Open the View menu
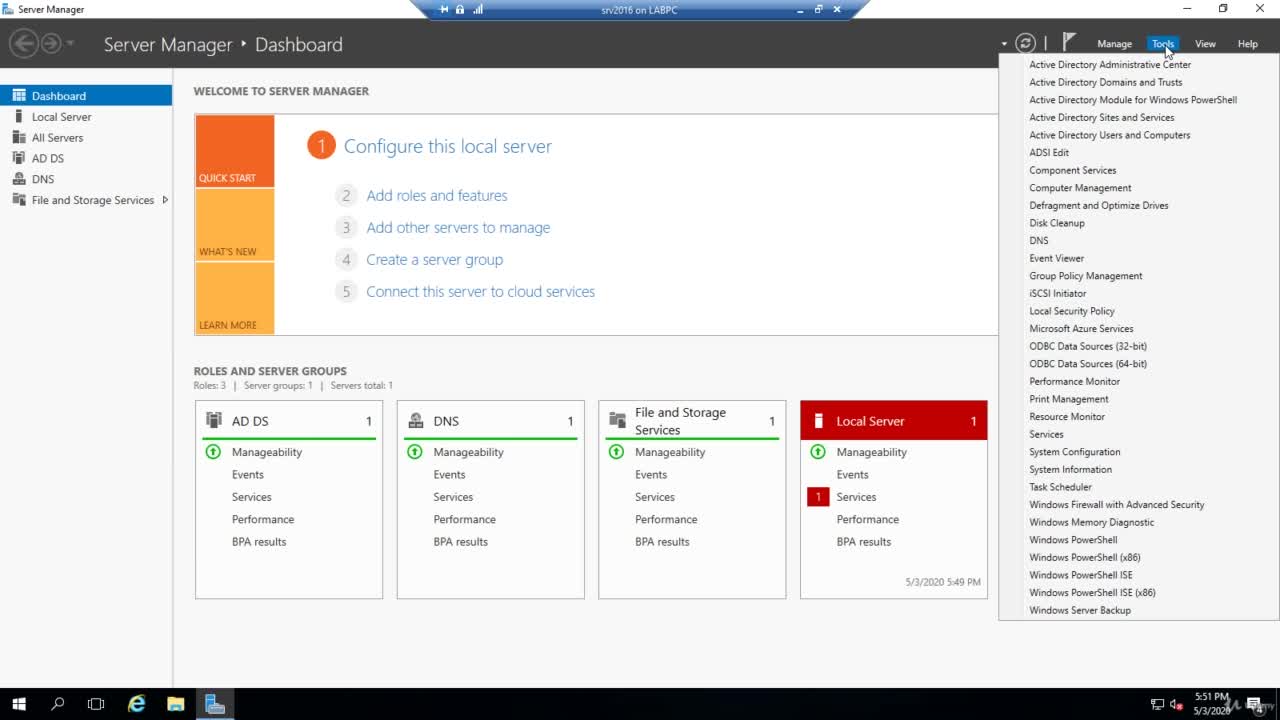This screenshot has width=1280, height=720. pos(1205,44)
